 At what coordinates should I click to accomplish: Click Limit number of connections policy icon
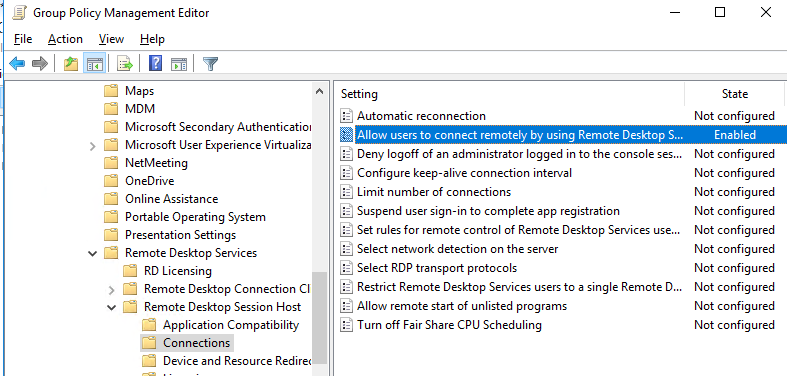(346, 192)
